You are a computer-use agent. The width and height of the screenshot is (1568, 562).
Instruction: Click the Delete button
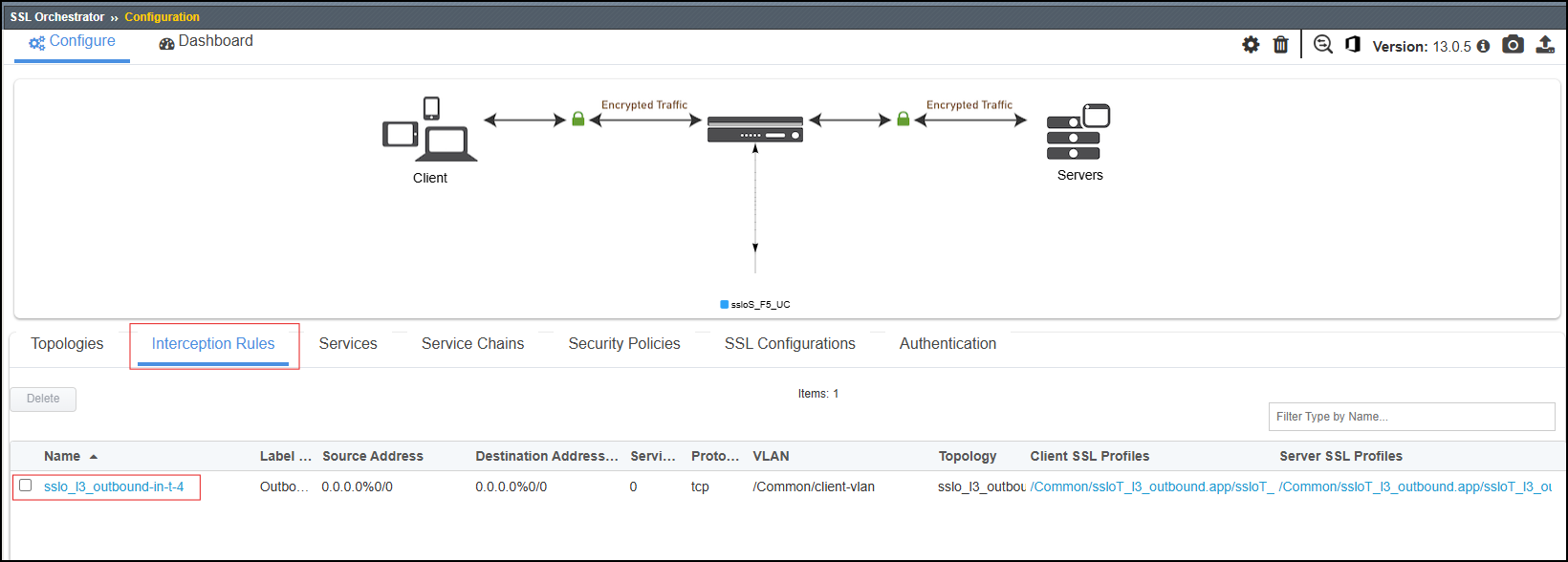(x=43, y=399)
